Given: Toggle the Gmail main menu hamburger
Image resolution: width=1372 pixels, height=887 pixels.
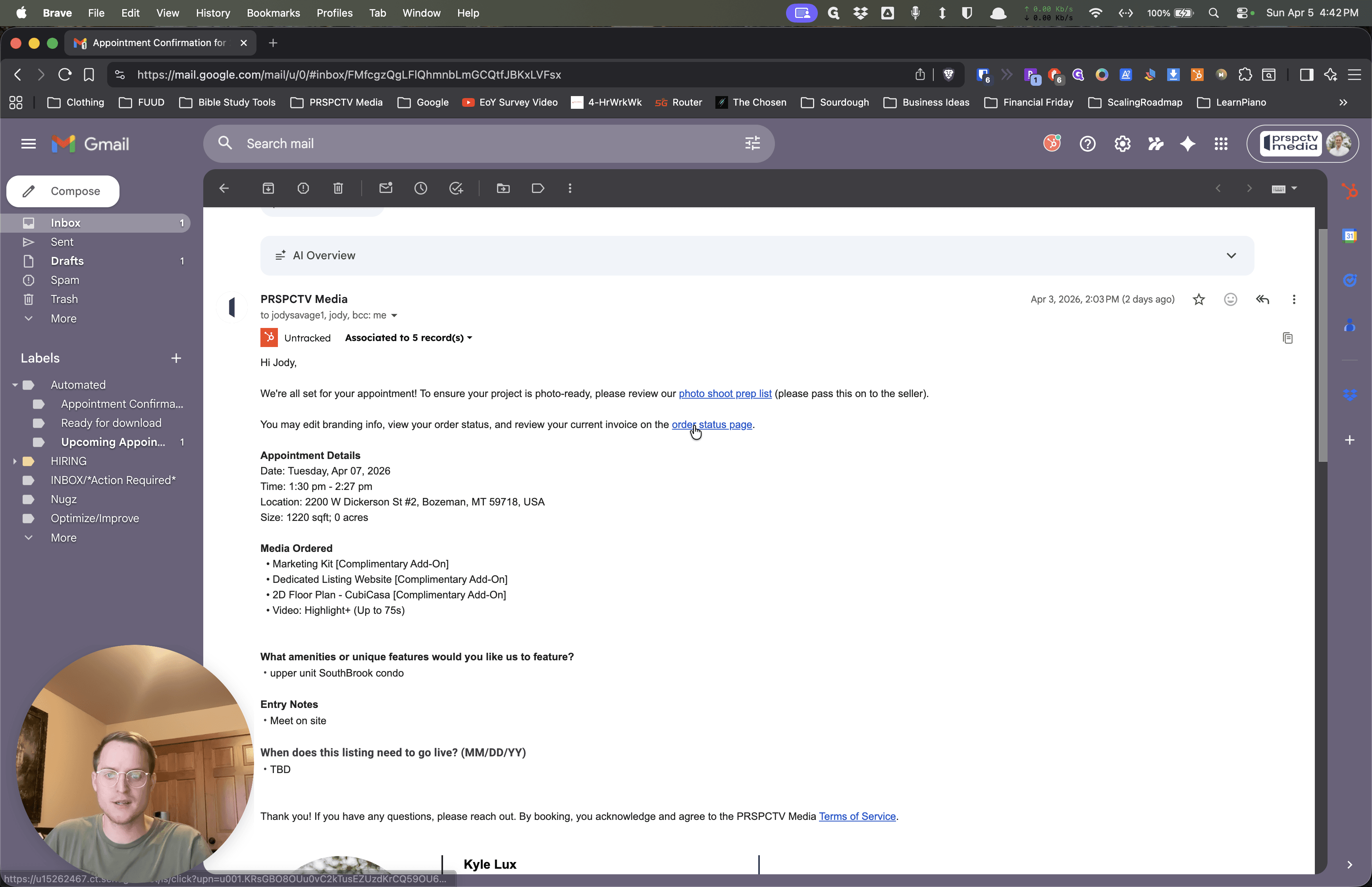Looking at the screenshot, I should (x=28, y=144).
